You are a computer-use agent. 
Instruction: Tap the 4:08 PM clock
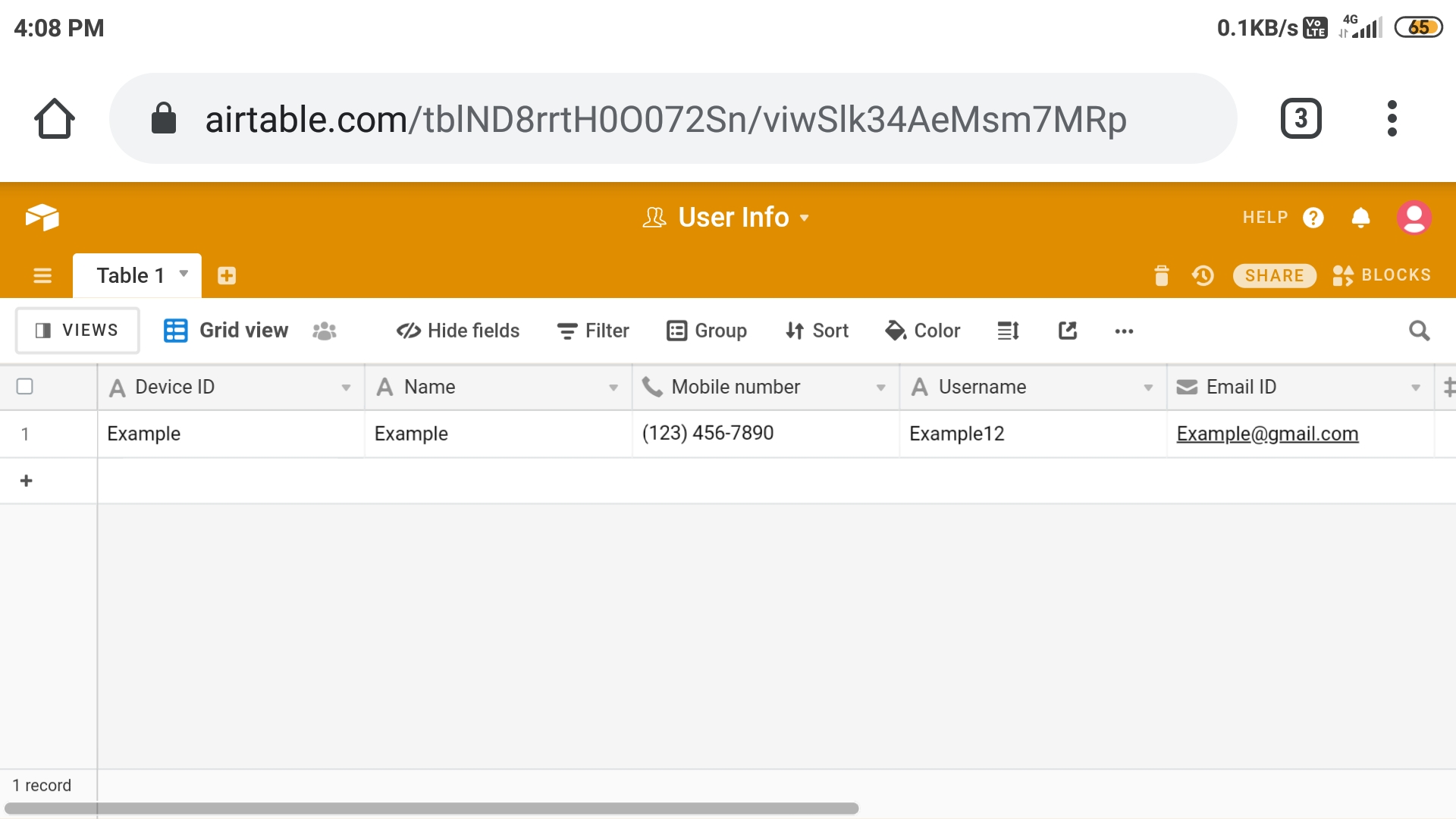pos(59,28)
